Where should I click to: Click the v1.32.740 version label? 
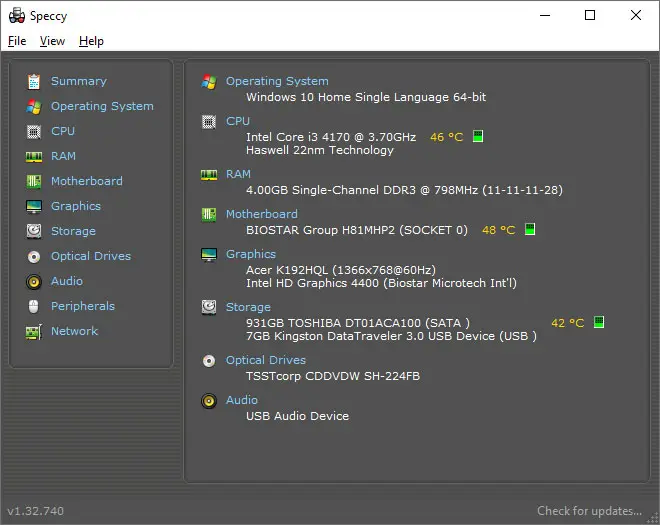pyautogui.click(x=35, y=511)
